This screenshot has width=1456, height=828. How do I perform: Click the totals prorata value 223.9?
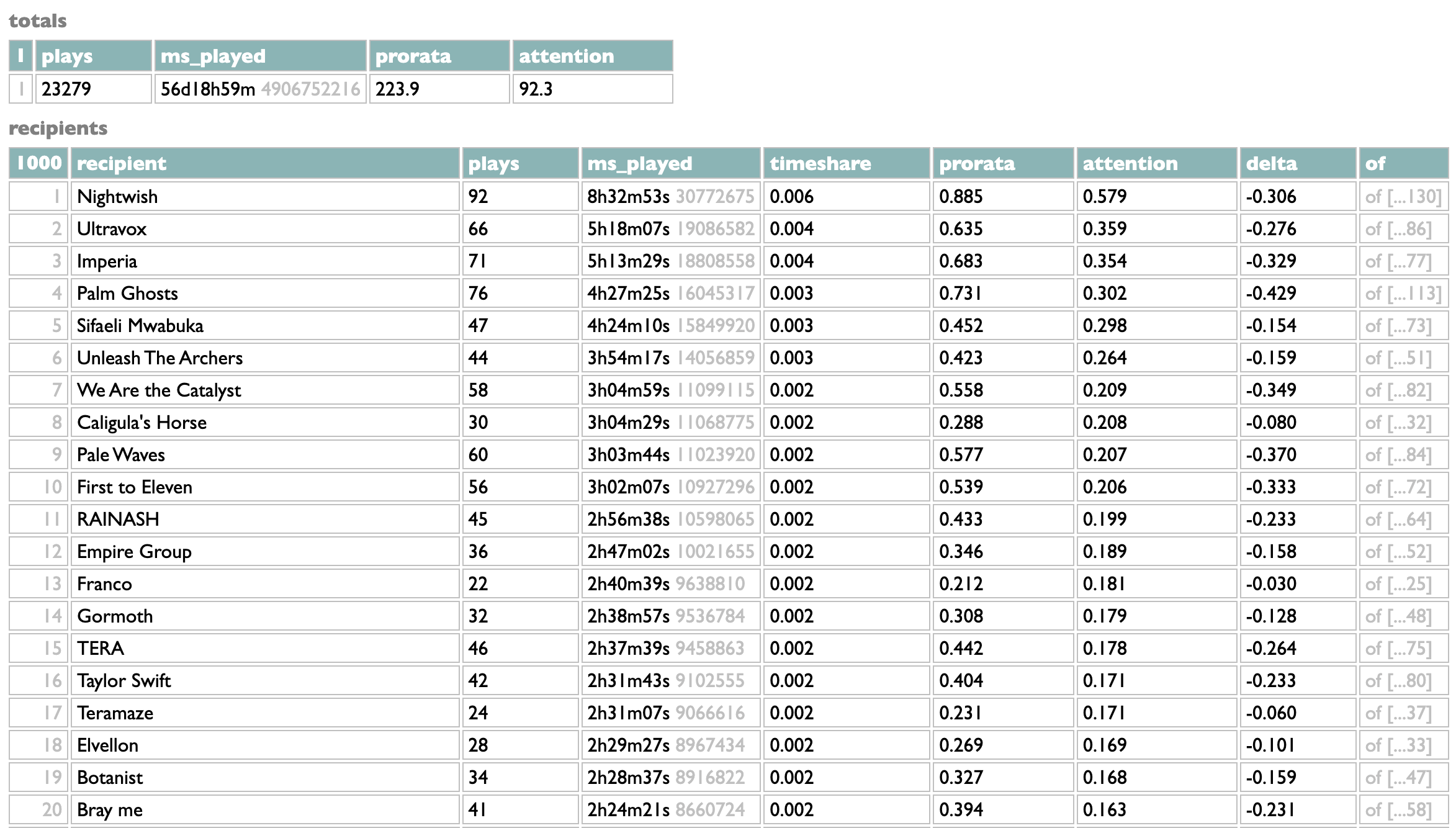397,89
